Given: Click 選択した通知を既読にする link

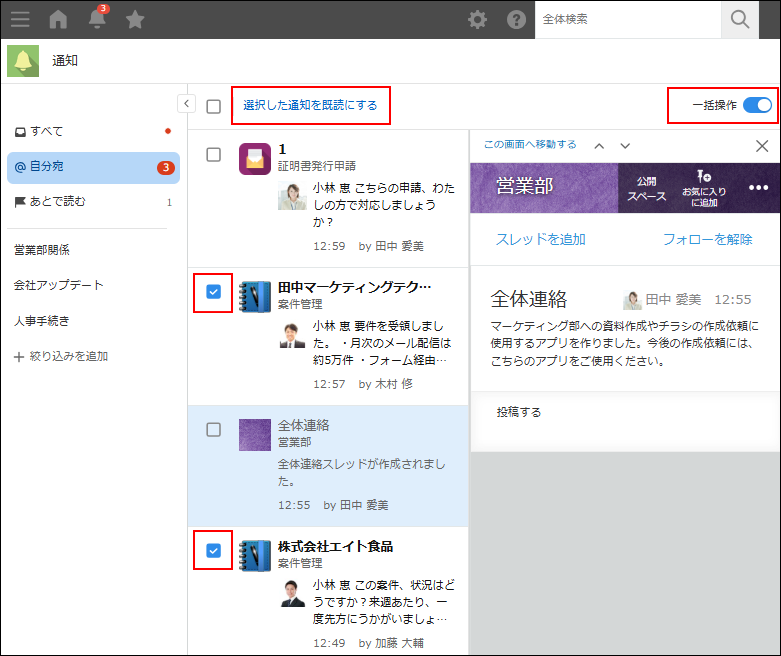Looking at the screenshot, I should click(310, 105).
